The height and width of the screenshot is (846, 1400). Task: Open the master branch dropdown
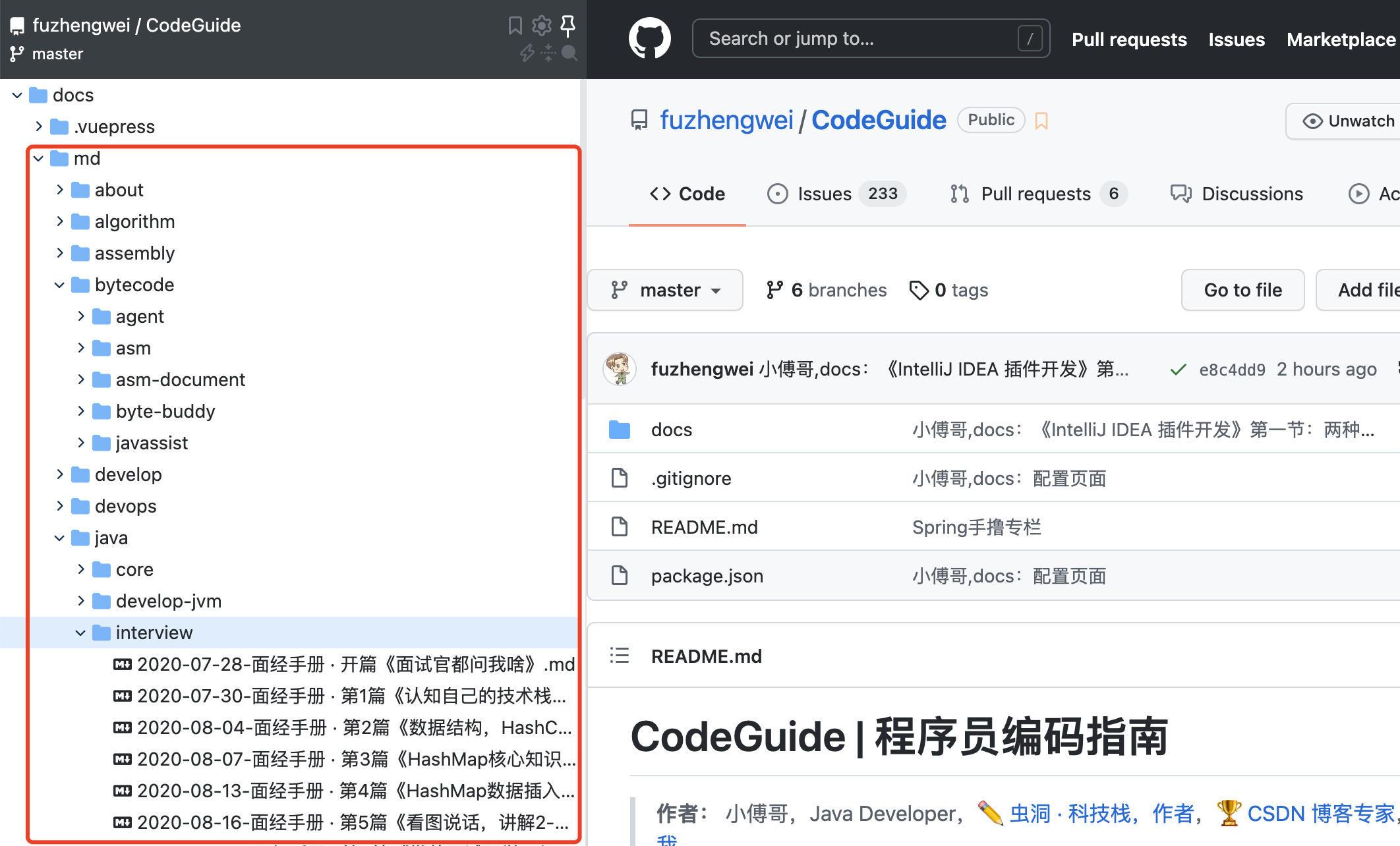click(x=665, y=290)
